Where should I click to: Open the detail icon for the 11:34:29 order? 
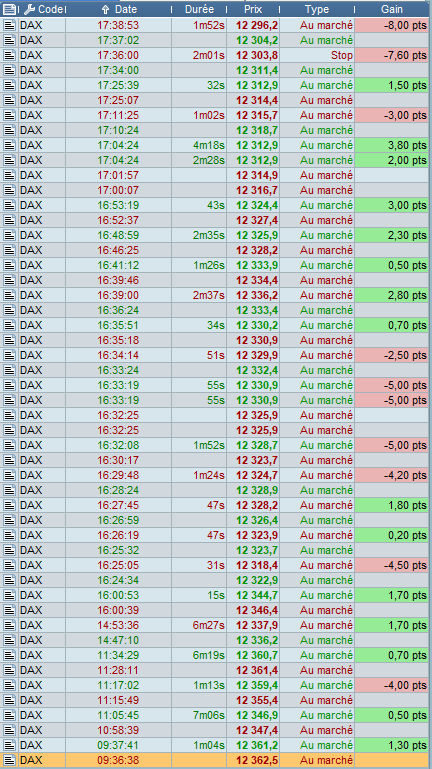pos(9,655)
